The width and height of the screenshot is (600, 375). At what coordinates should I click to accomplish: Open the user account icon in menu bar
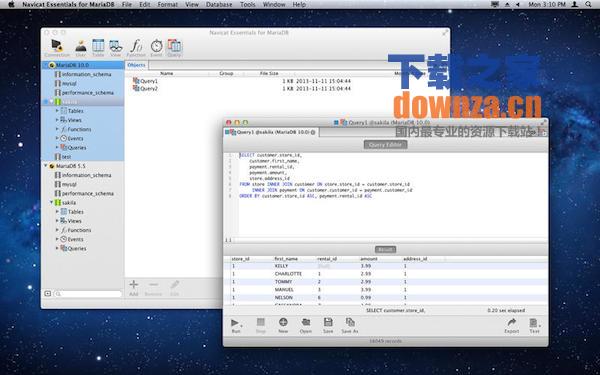point(575,4)
